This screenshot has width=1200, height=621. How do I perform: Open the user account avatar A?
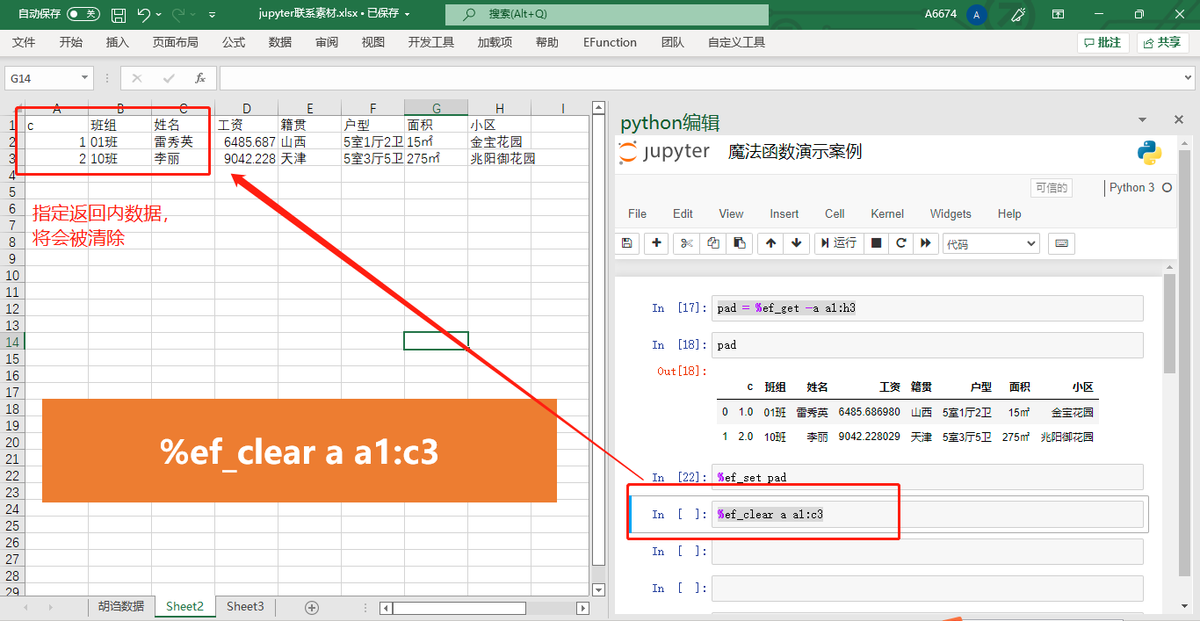coord(975,14)
